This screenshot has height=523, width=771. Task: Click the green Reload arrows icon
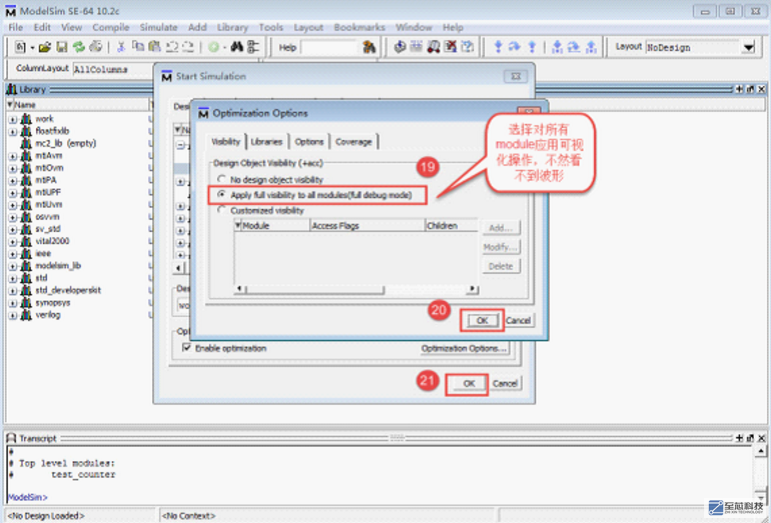78,47
